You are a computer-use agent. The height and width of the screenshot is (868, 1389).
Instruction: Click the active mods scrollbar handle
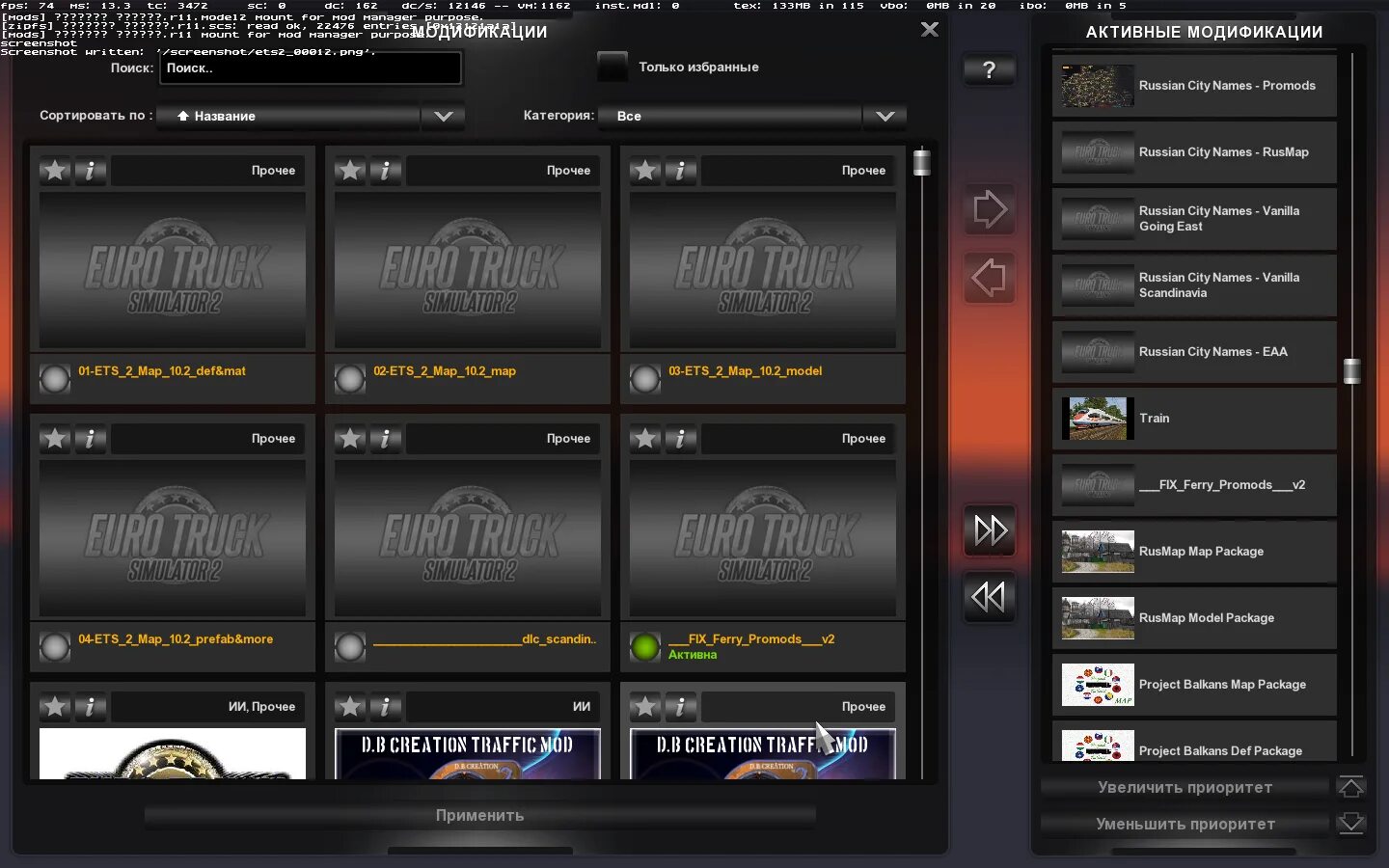pyautogui.click(x=1352, y=370)
